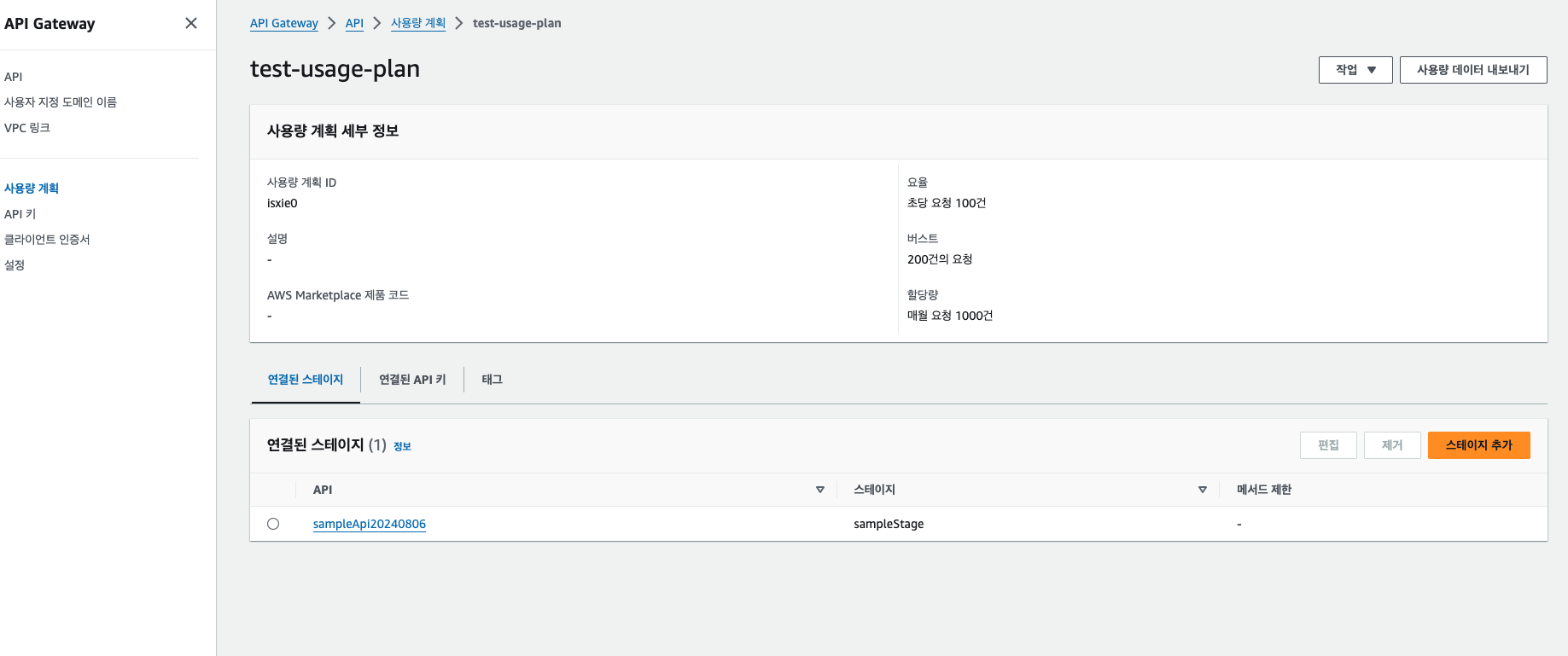Close the API Gateway side navigation panel
Screen dimensions: 1568x656
[x=191, y=23]
